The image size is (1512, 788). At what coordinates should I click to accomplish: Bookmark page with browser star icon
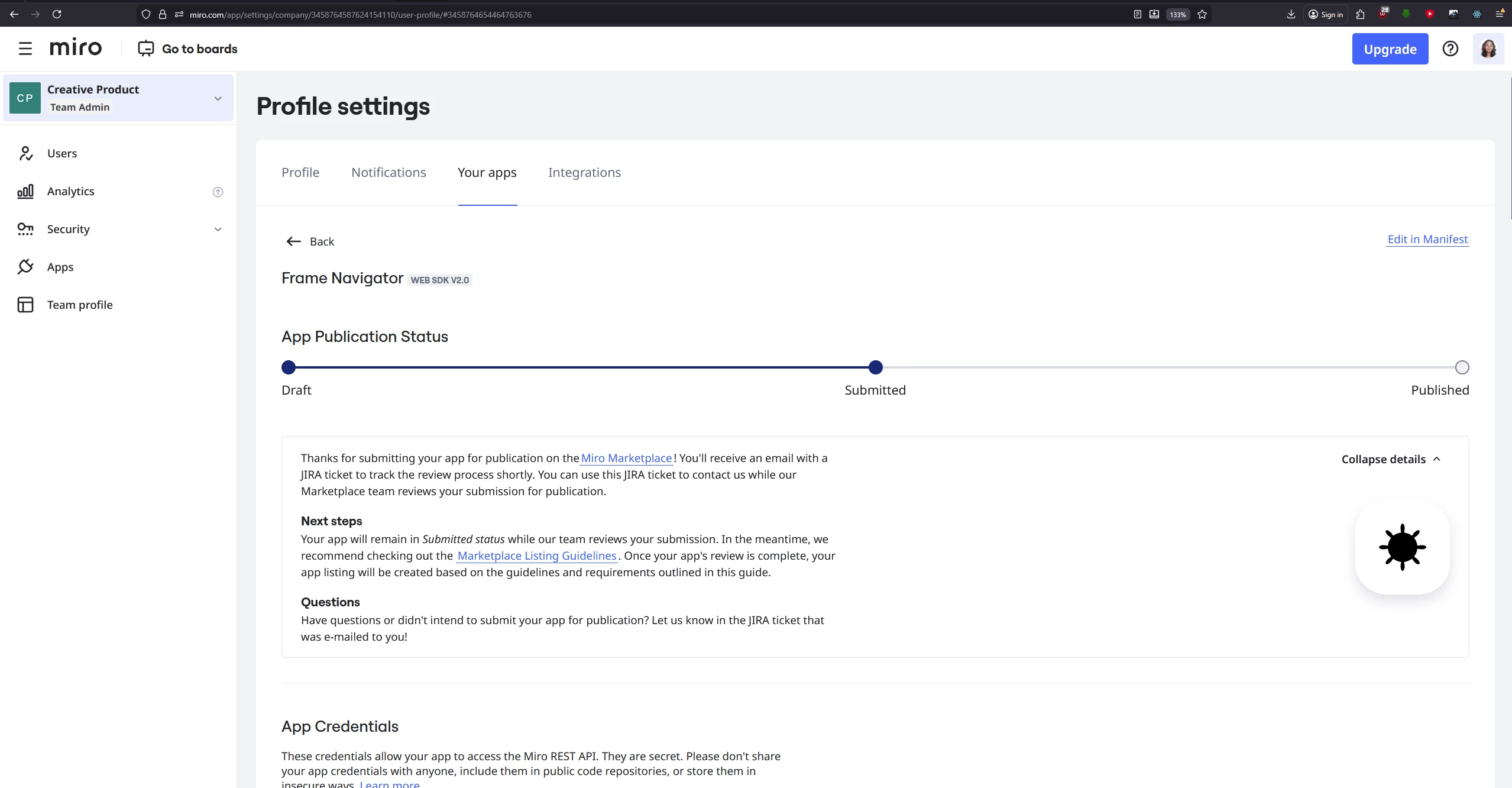[x=1202, y=14]
